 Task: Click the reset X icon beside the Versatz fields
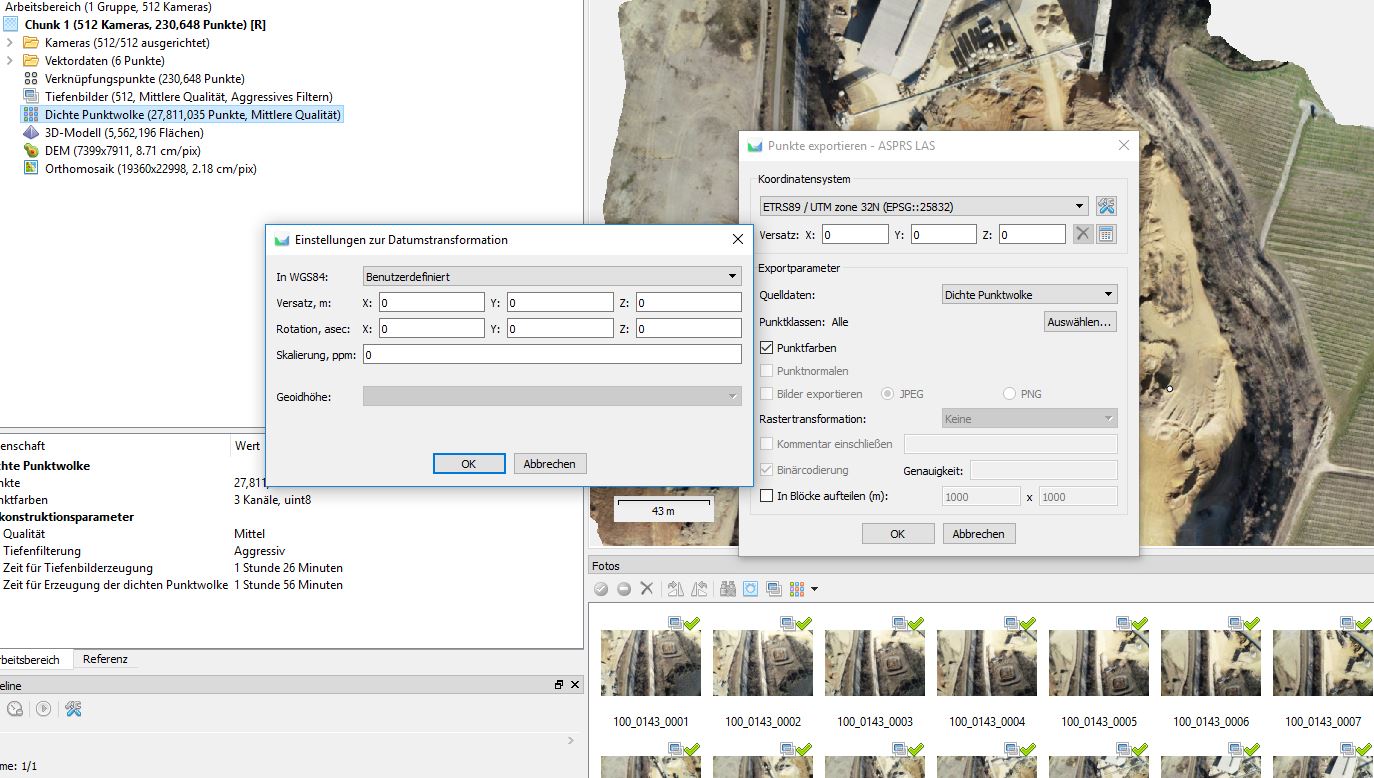pos(1083,235)
